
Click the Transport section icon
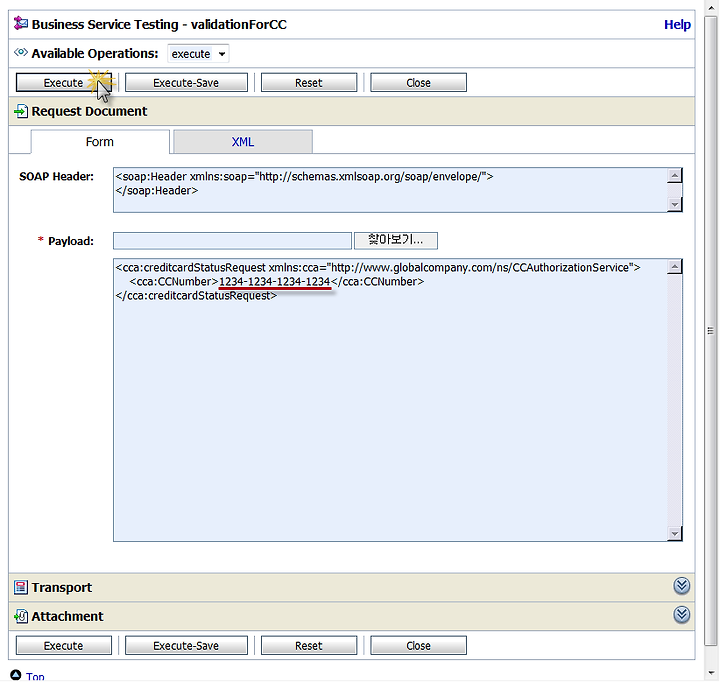tap(21, 587)
